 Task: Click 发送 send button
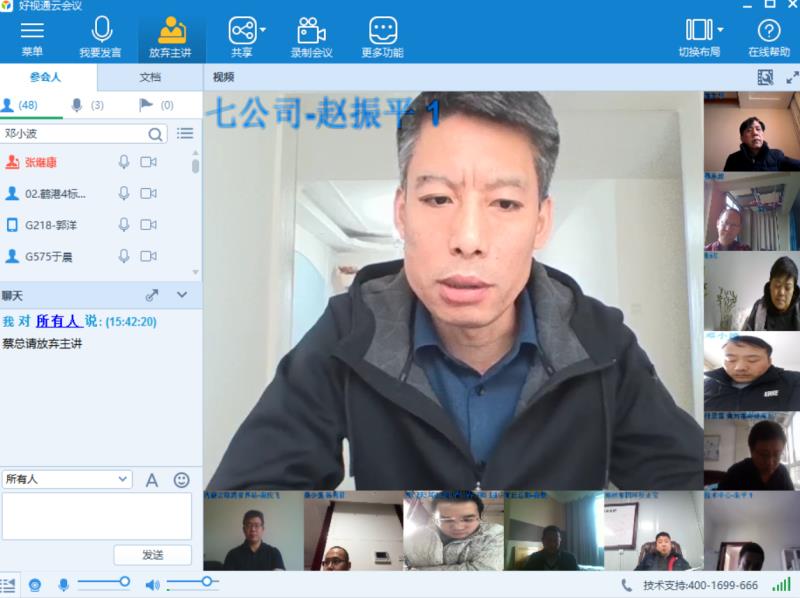pos(152,554)
